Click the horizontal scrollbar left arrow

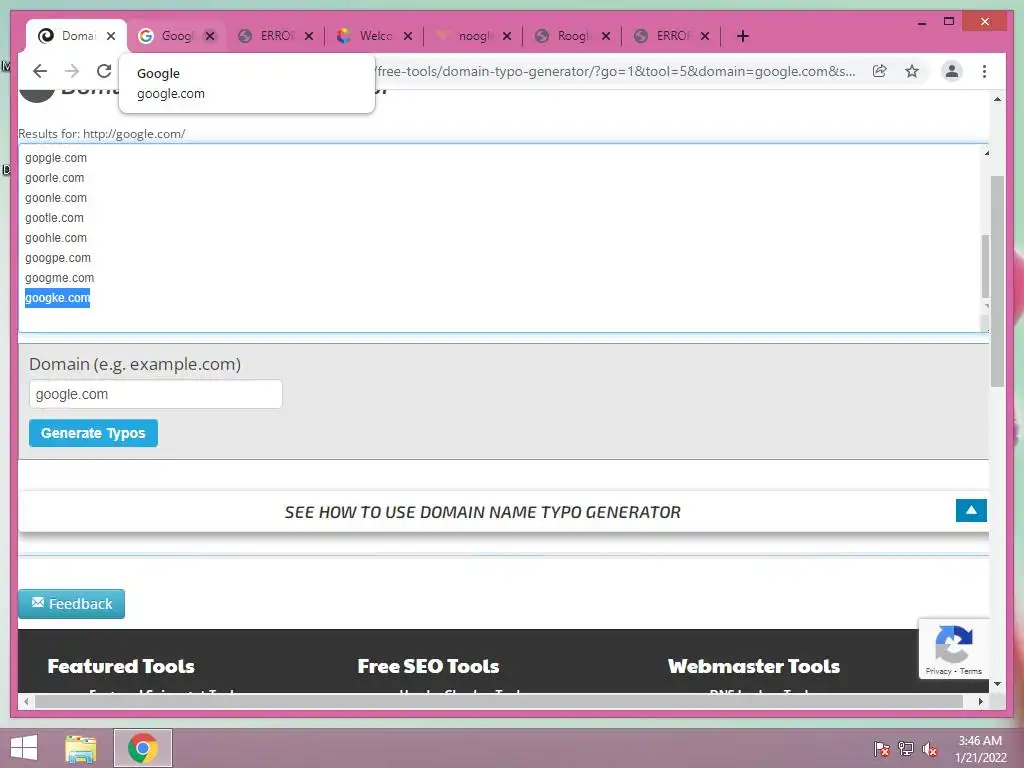pos(26,701)
